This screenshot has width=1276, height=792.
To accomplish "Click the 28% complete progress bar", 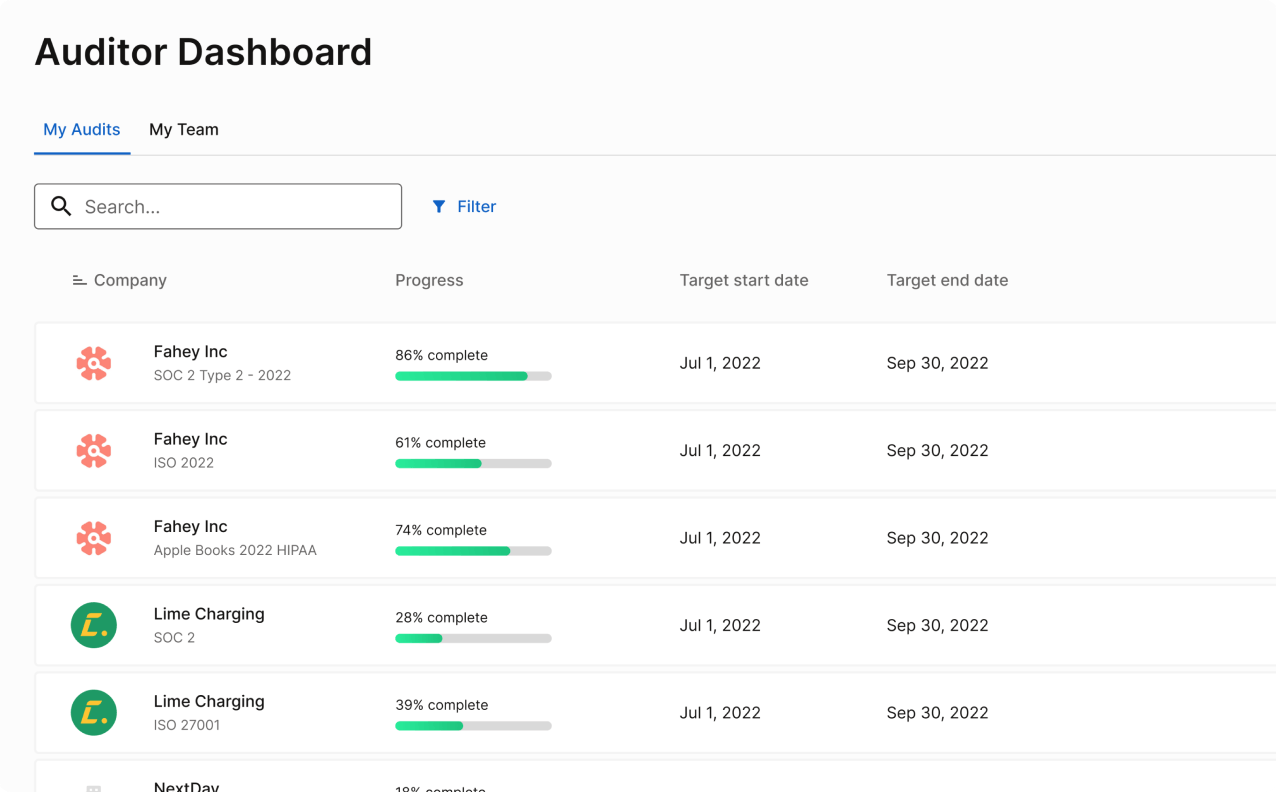I will point(473,638).
